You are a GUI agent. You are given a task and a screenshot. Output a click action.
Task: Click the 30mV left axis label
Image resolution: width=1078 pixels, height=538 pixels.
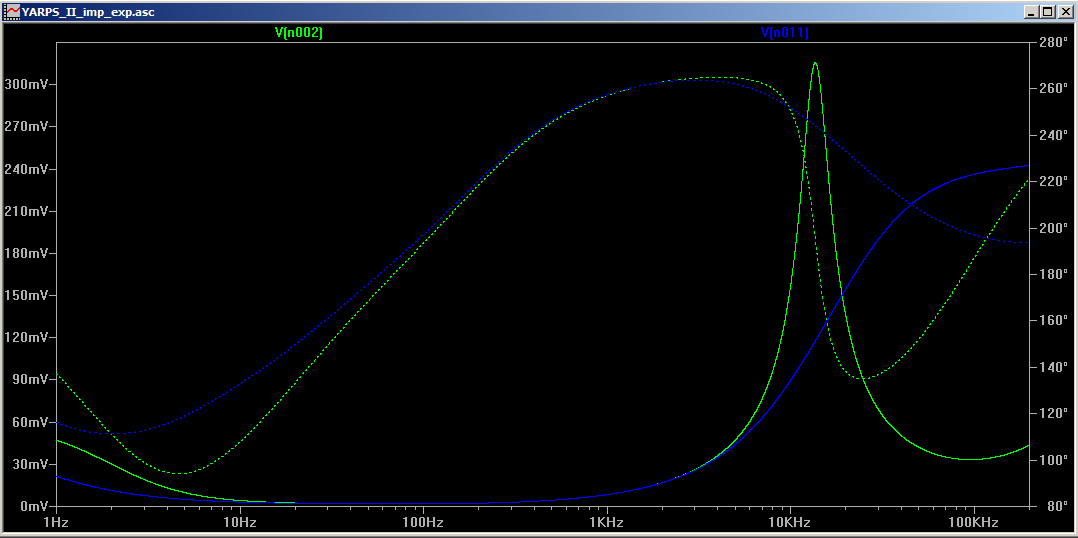tap(28, 464)
